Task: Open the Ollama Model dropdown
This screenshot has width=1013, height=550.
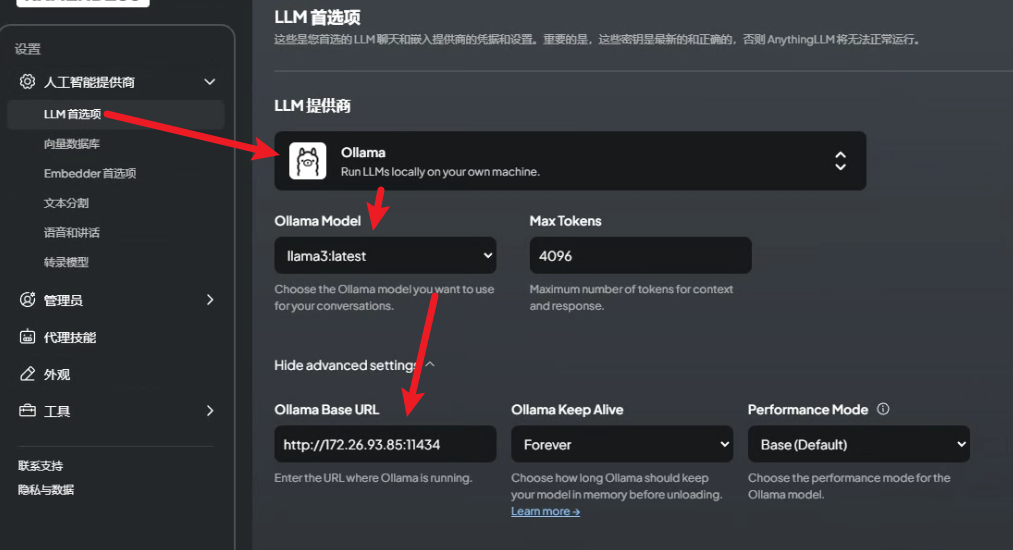Action: 385,255
